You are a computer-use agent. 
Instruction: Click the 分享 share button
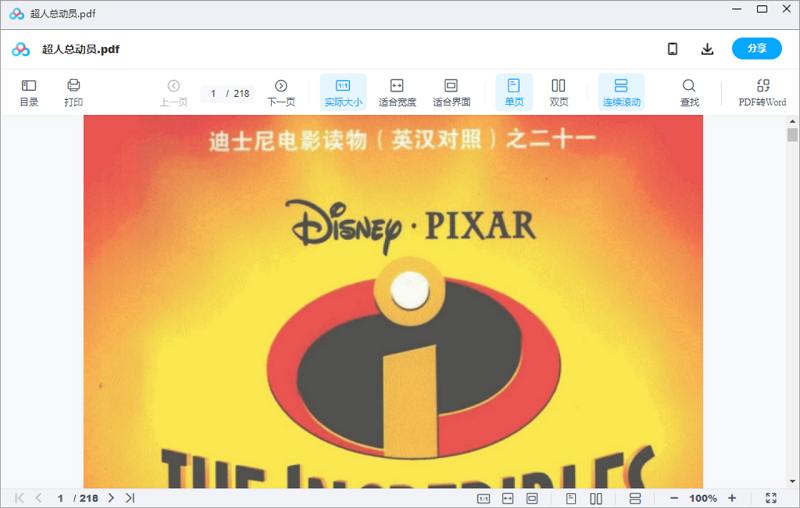coord(756,49)
